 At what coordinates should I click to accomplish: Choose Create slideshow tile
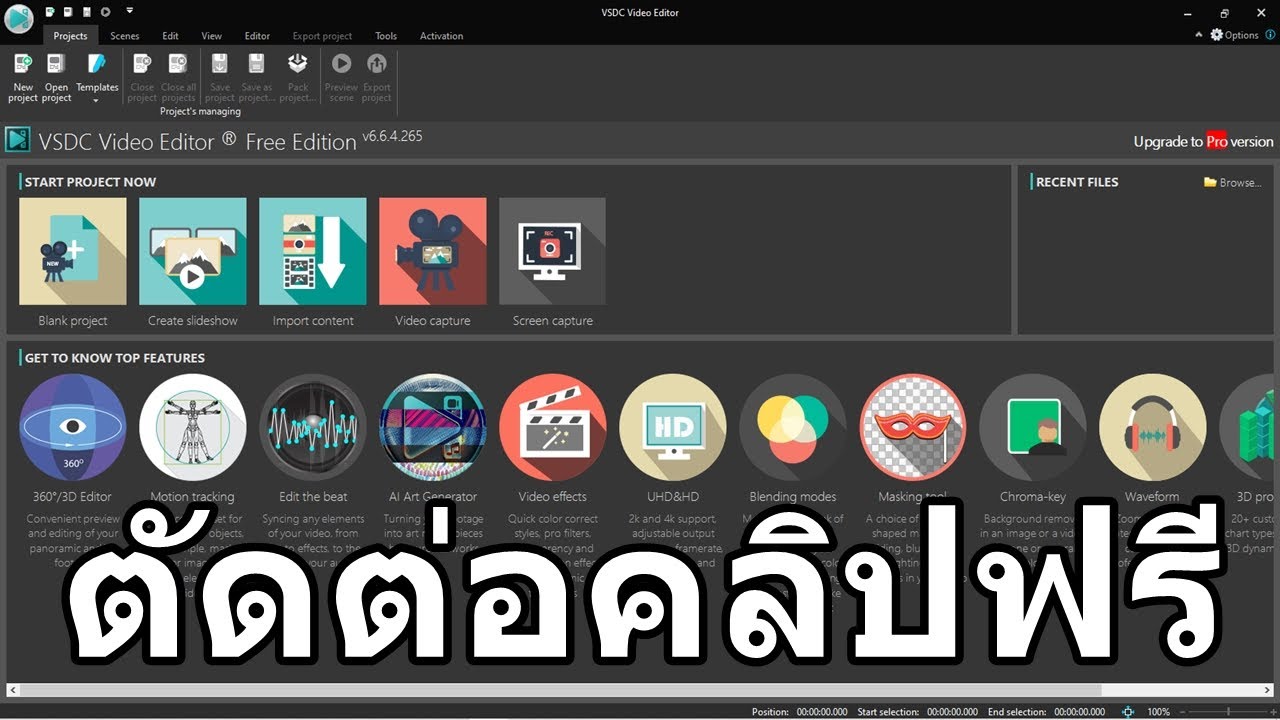[x=193, y=251]
